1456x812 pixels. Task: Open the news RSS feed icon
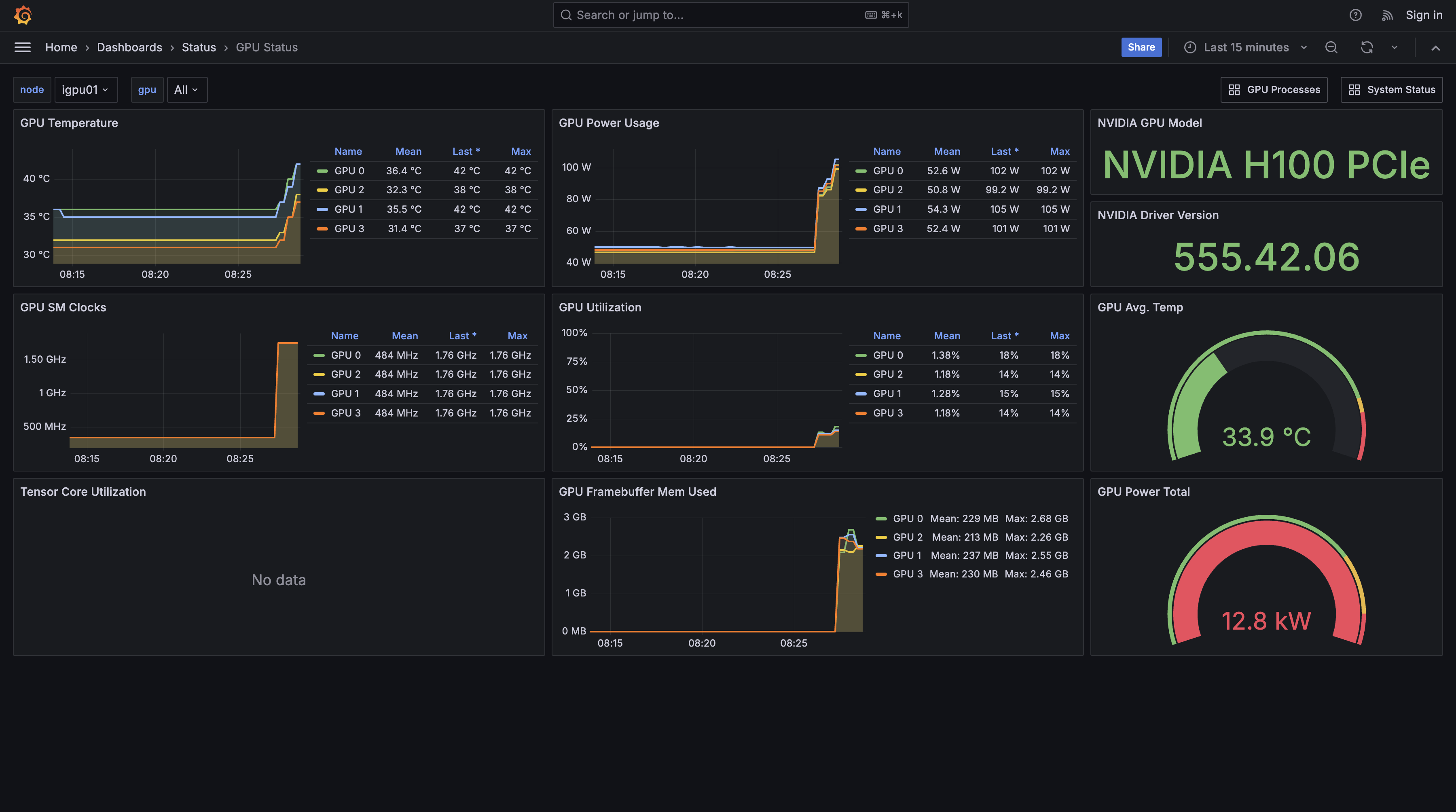coord(1386,15)
